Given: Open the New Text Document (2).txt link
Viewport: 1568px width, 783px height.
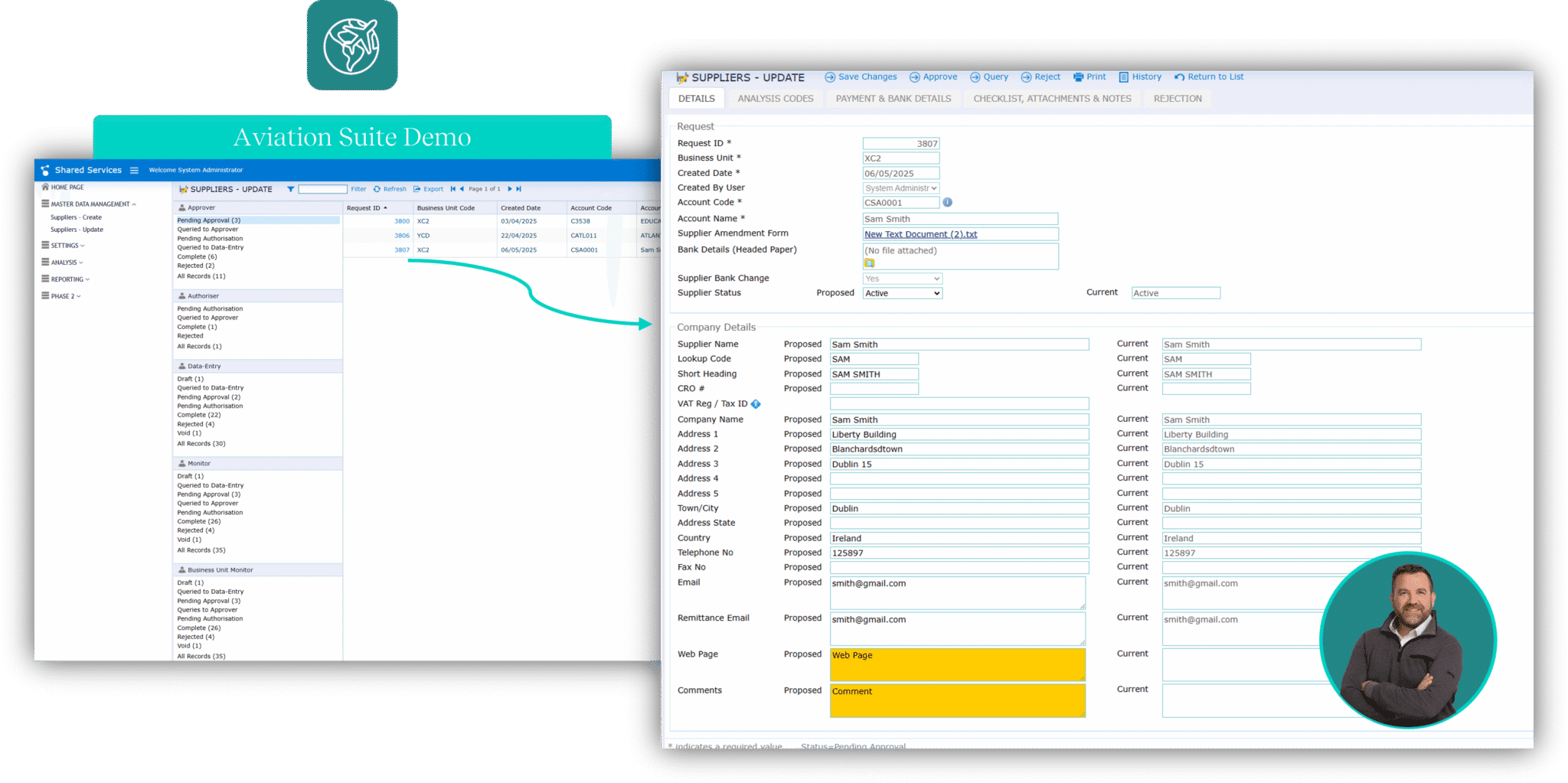Looking at the screenshot, I should (x=920, y=235).
